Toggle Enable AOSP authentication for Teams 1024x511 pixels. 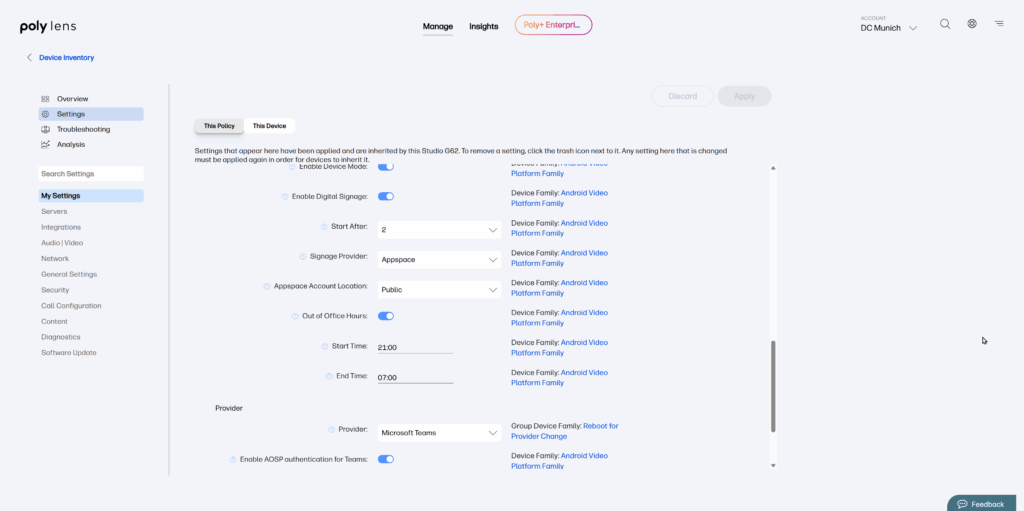point(385,459)
